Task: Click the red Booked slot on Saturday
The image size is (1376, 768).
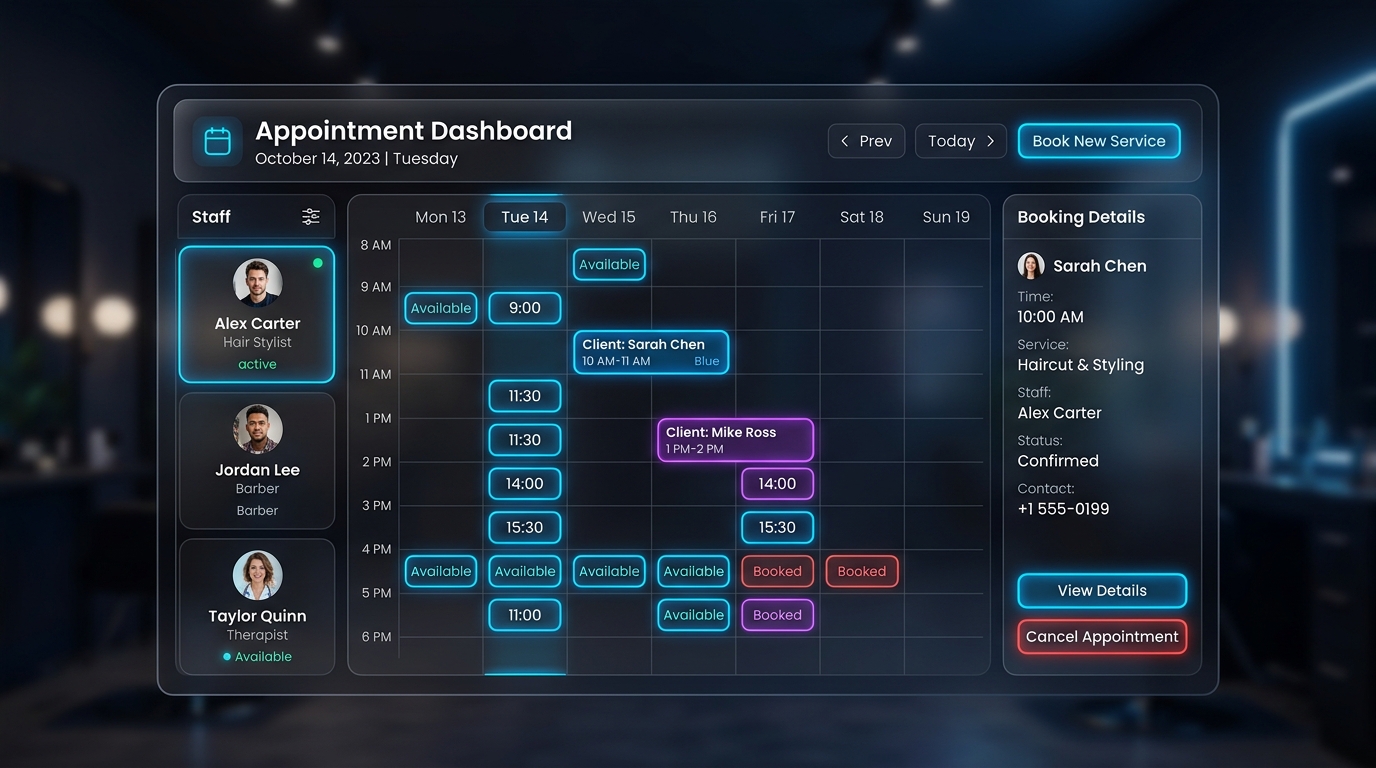Action: point(862,572)
